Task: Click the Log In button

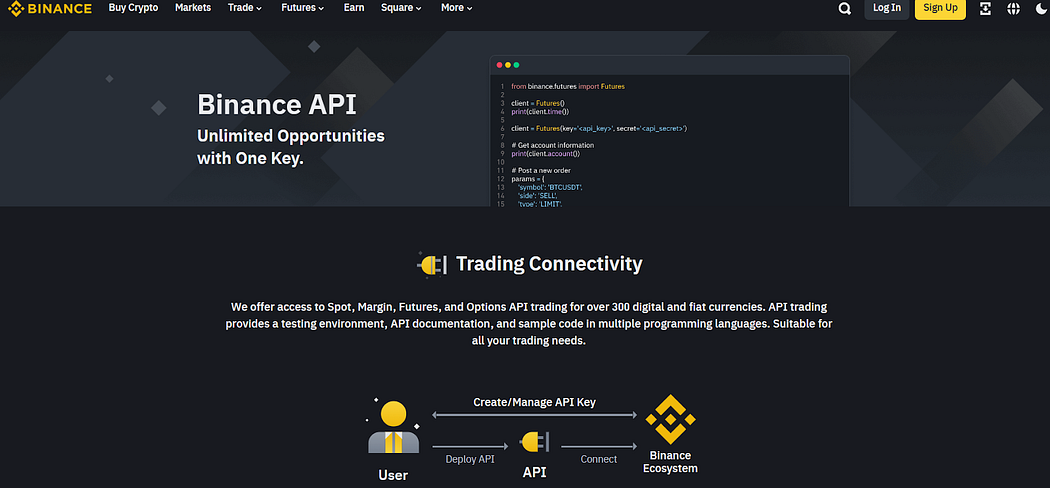Action: pos(887,8)
